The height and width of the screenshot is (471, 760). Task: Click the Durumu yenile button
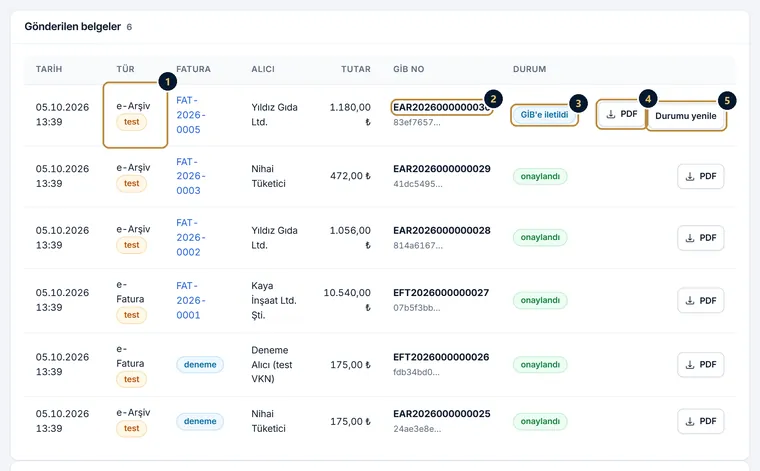tap(685, 116)
